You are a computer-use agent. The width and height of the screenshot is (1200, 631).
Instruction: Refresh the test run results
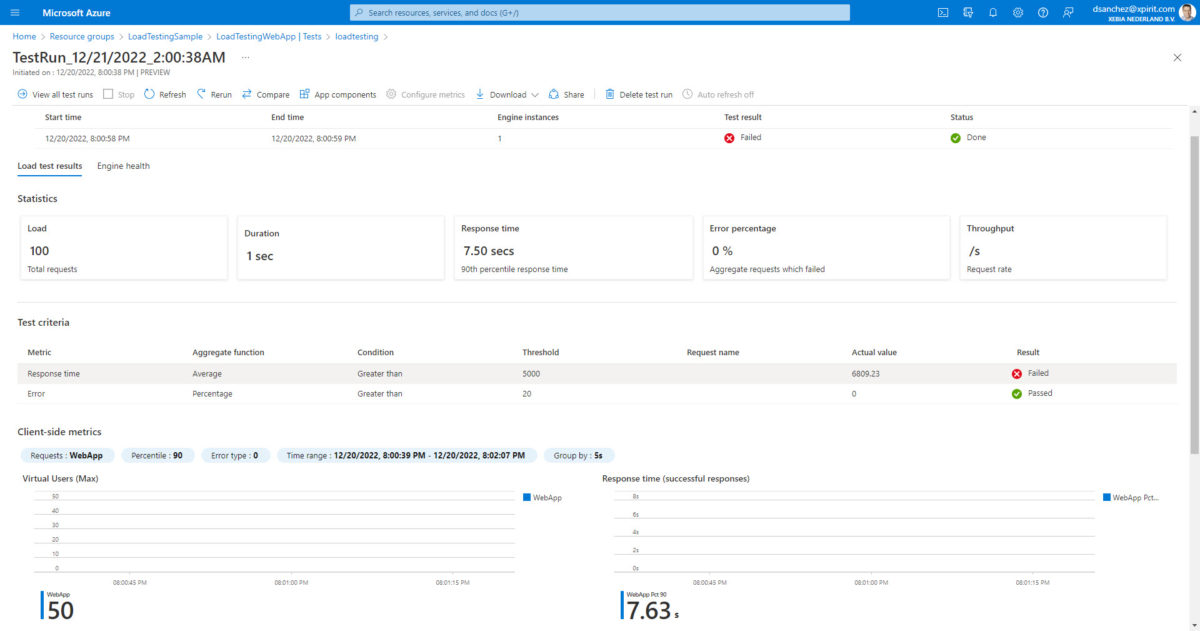165,94
